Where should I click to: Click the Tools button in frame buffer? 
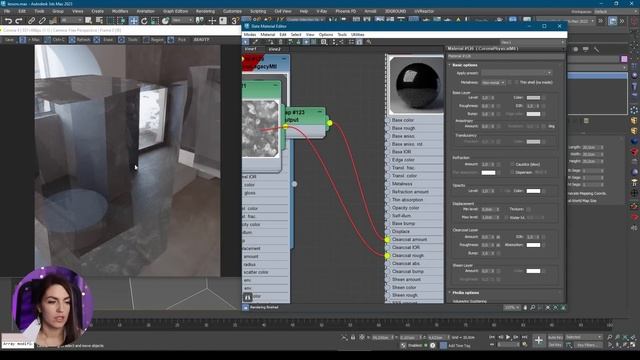[129, 40]
